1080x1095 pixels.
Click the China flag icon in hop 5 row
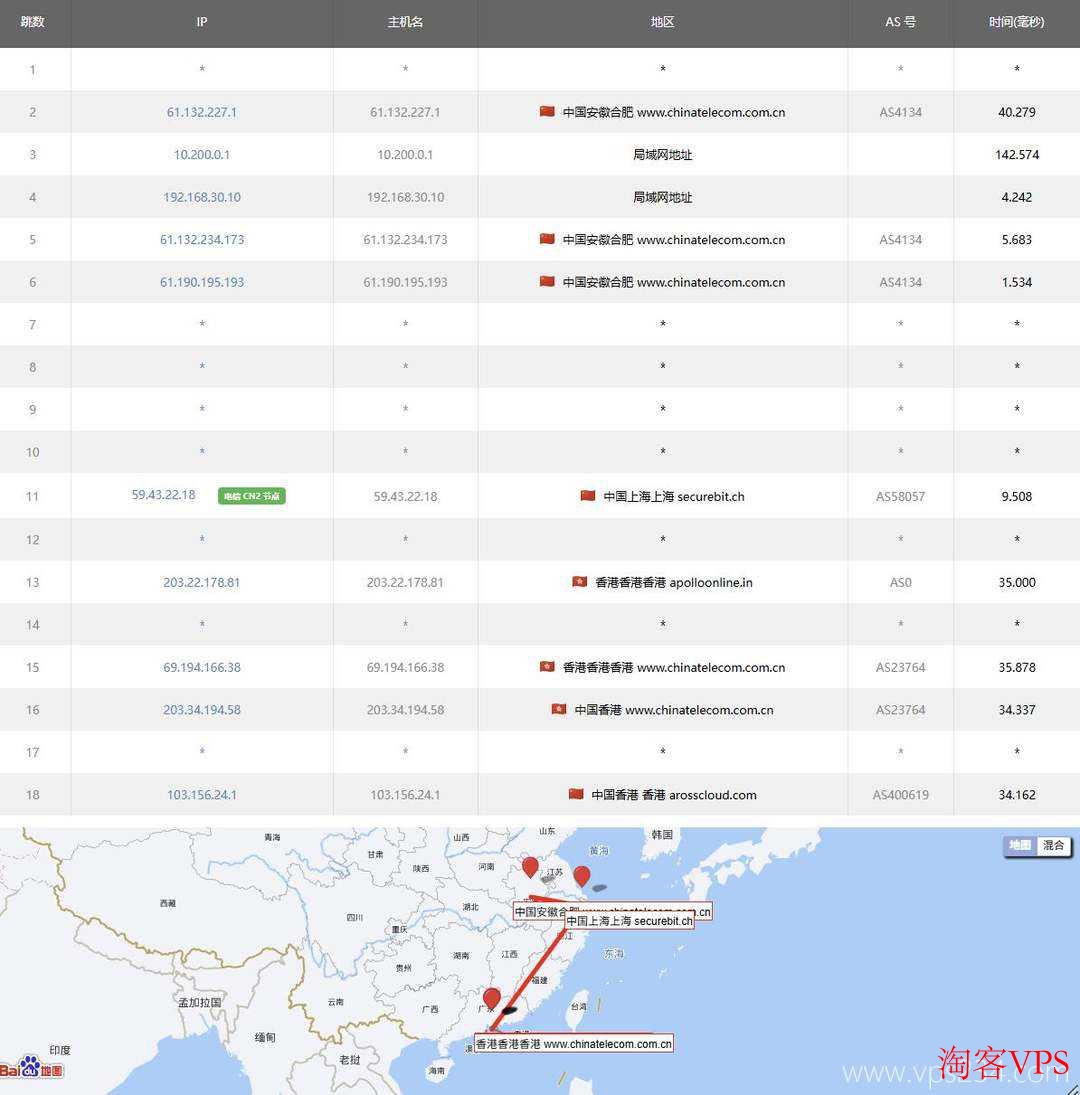click(547, 239)
